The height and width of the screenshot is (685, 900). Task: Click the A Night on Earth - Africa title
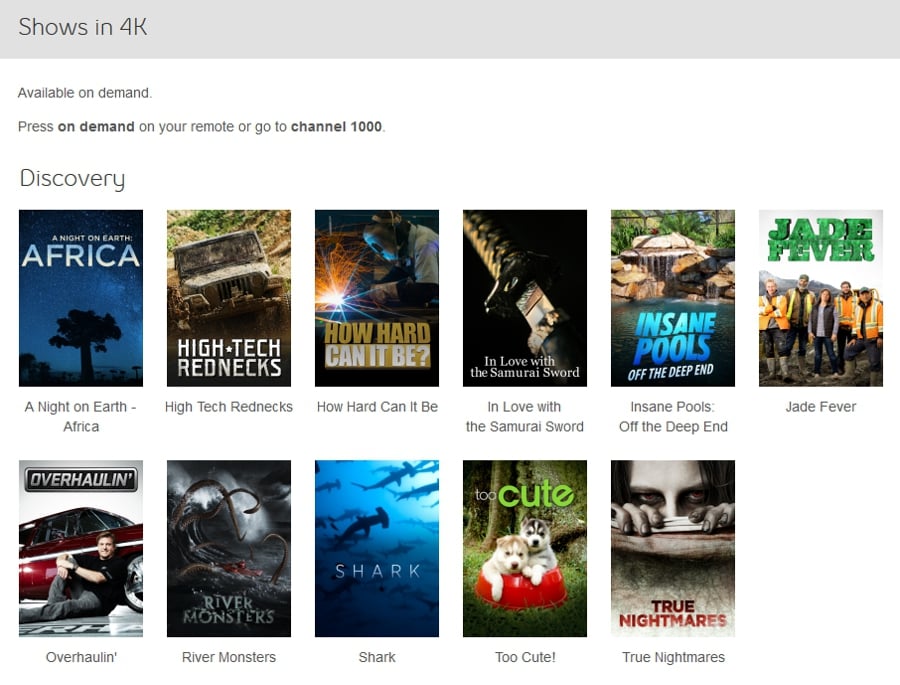(80, 416)
